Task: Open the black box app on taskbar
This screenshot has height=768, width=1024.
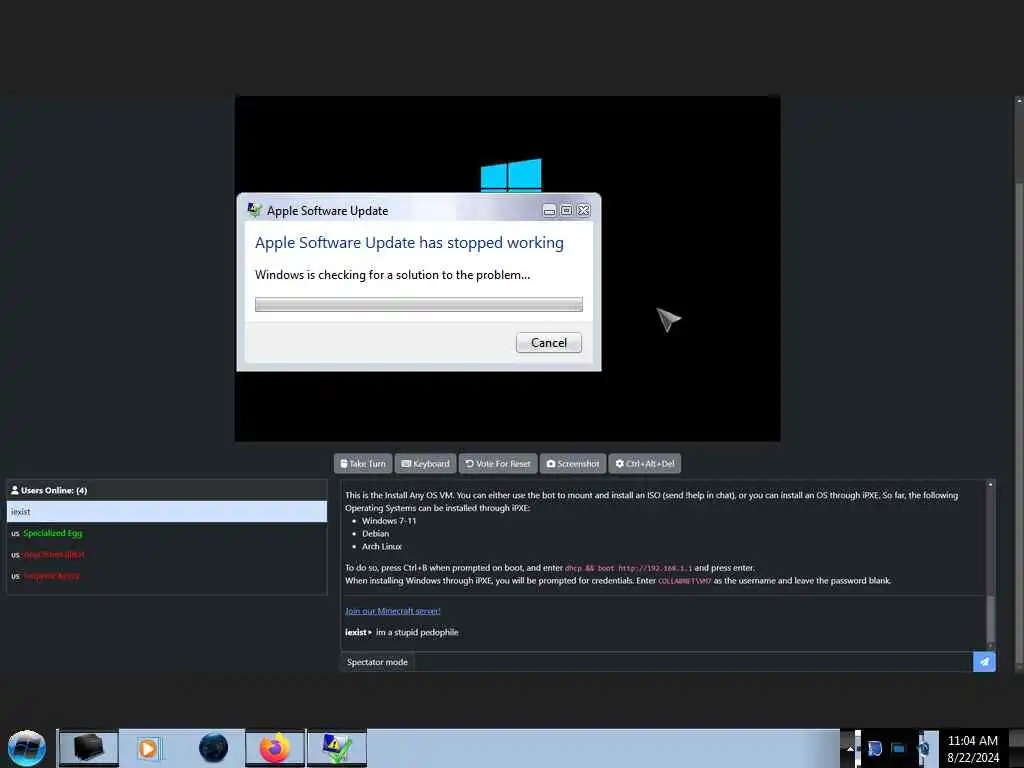Action: pos(89,748)
